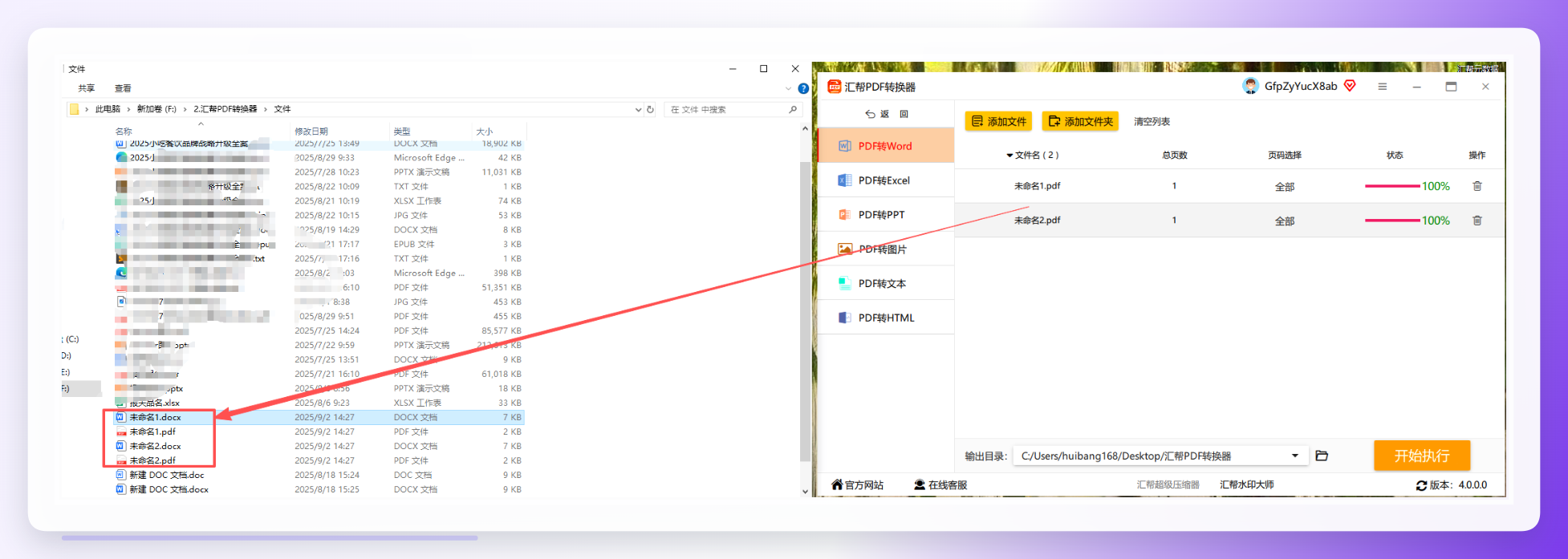The height and width of the screenshot is (559, 1568).
Task: Click the folder icon in the address bar
Action: coord(74,109)
